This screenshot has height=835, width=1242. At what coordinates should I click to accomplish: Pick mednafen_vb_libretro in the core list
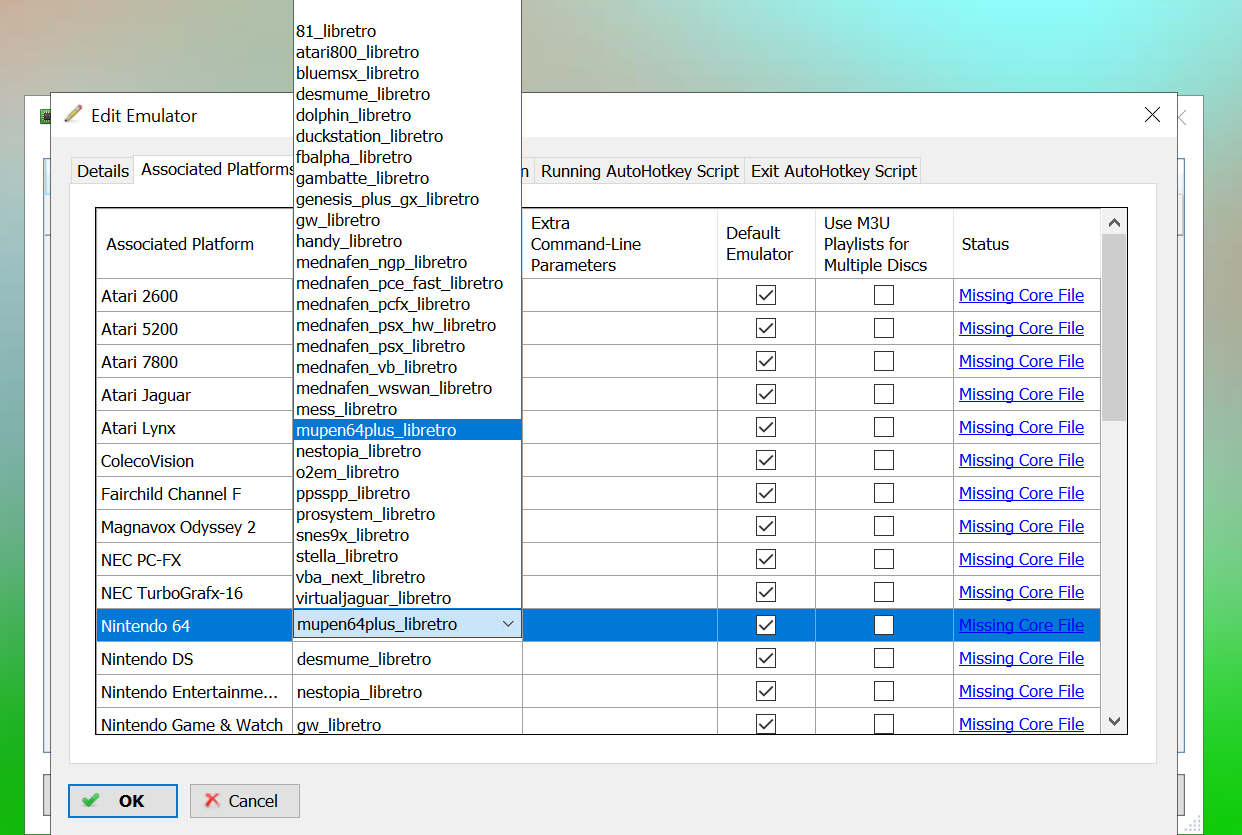pyautogui.click(x=407, y=367)
